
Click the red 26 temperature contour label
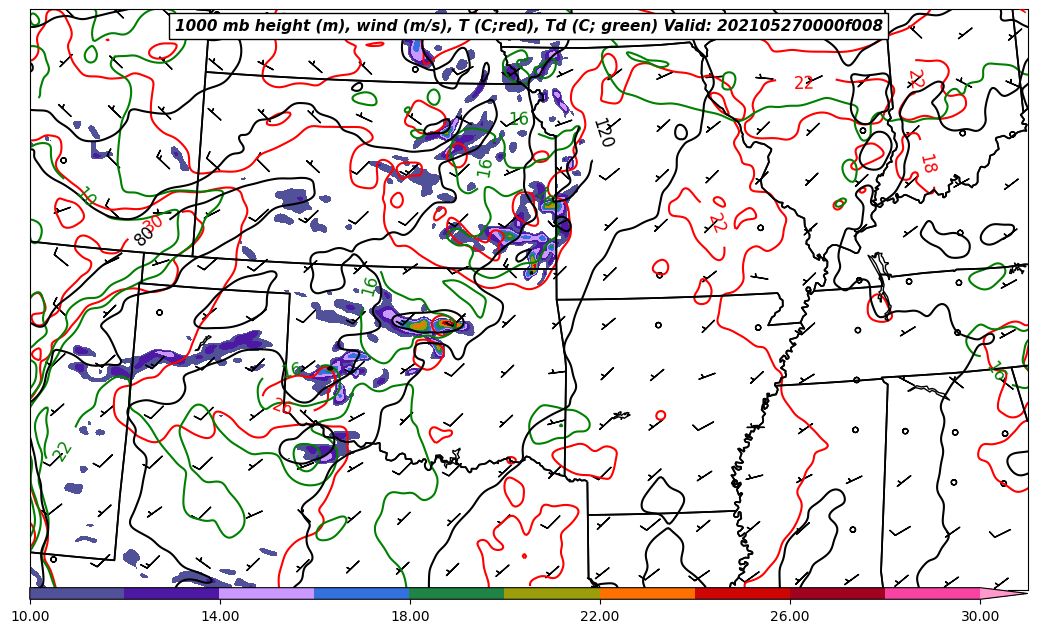coord(283,407)
